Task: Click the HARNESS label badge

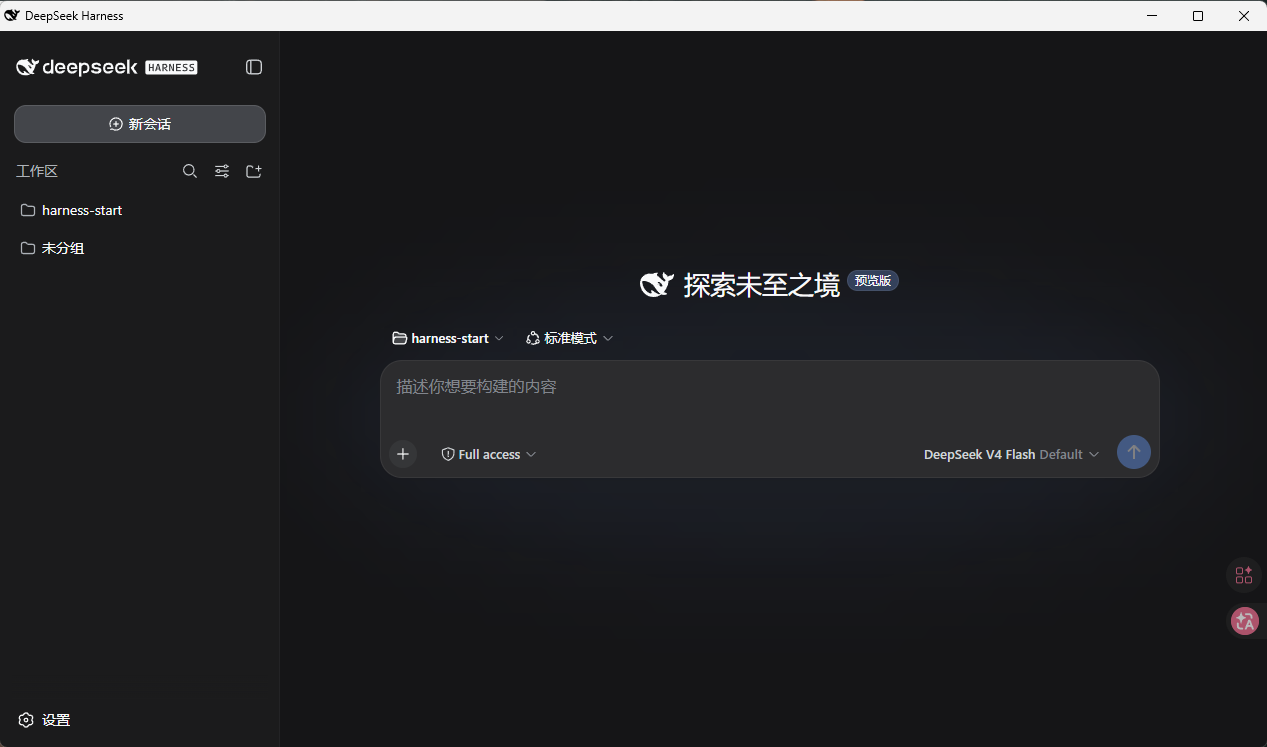Action: coord(171,68)
